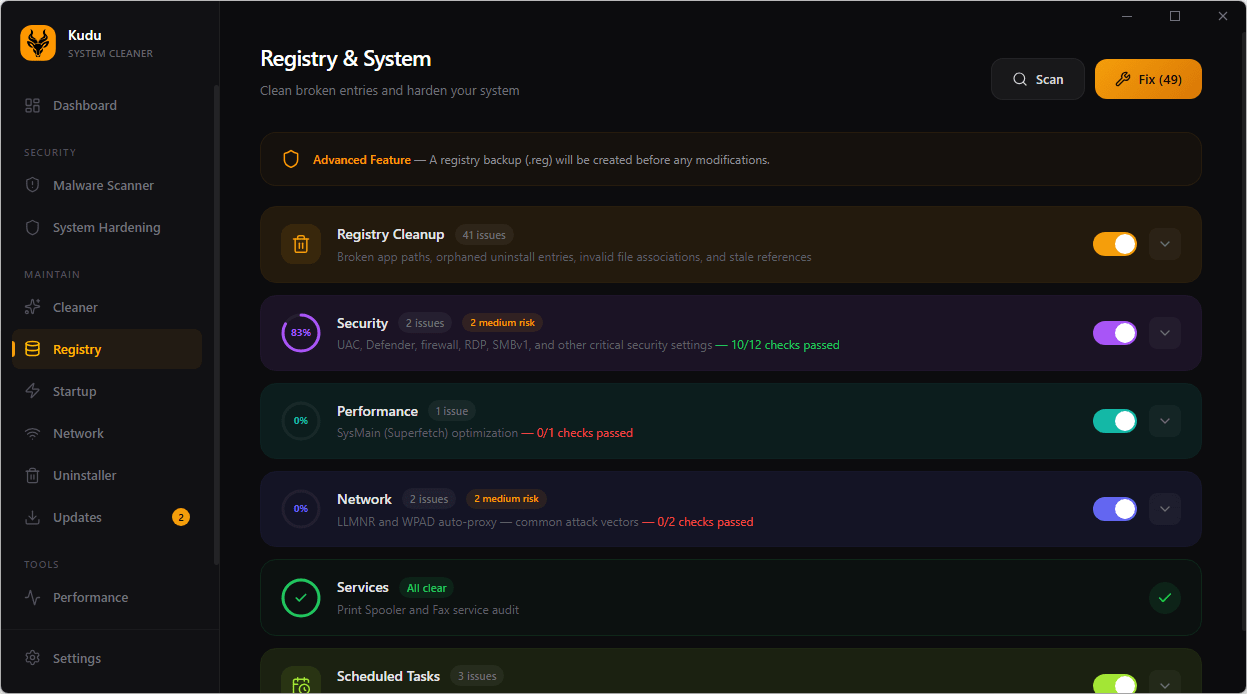Click the shield icon in Advanced Feature banner
This screenshot has width=1247, height=694.
coord(291,160)
